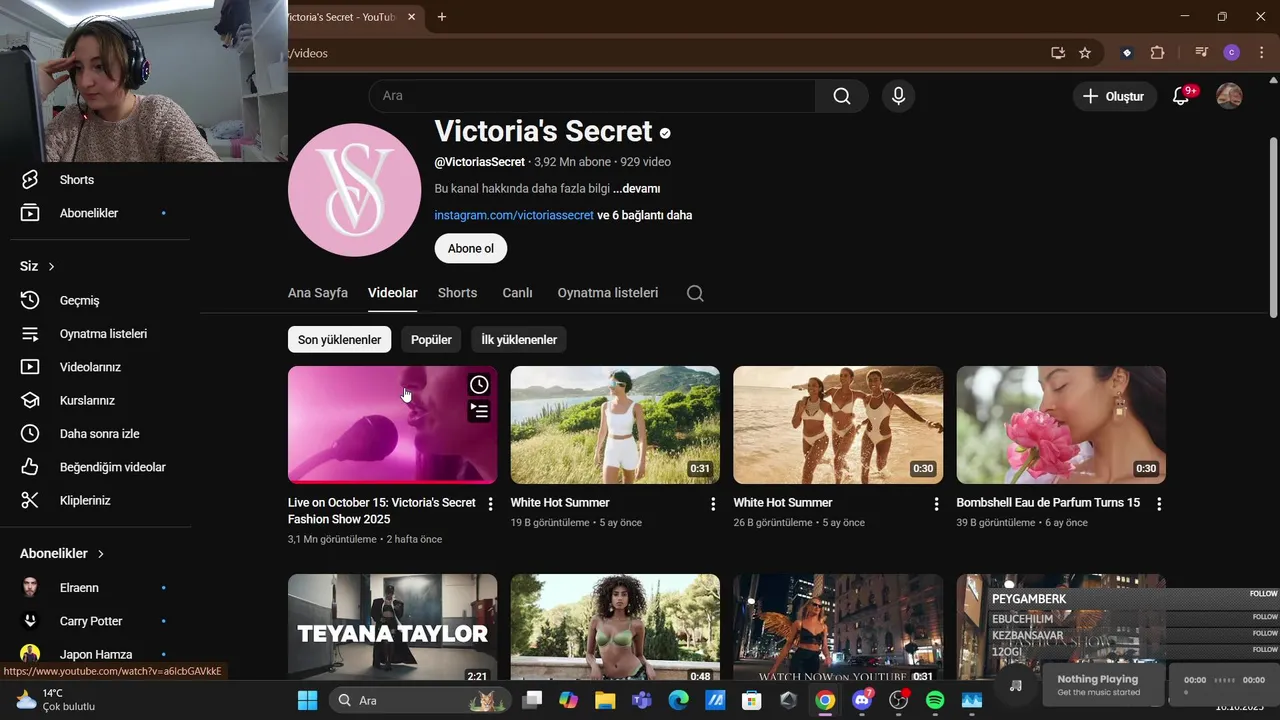Screen dimensions: 1280x720
Task: Open Spotify from the taskbar
Action: point(935,700)
